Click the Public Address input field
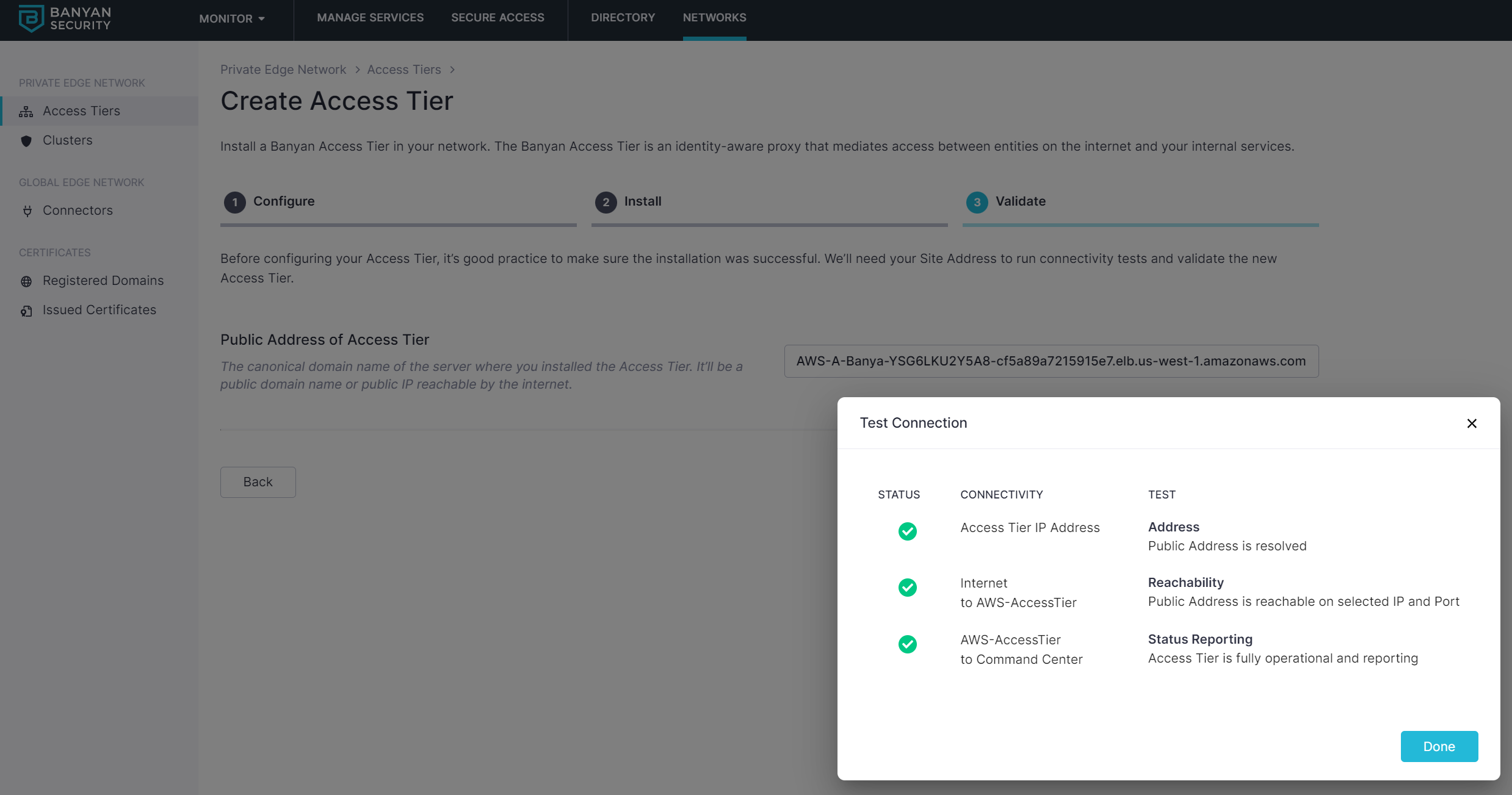Viewport: 1512px width, 795px height. (x=1051, y=361)
